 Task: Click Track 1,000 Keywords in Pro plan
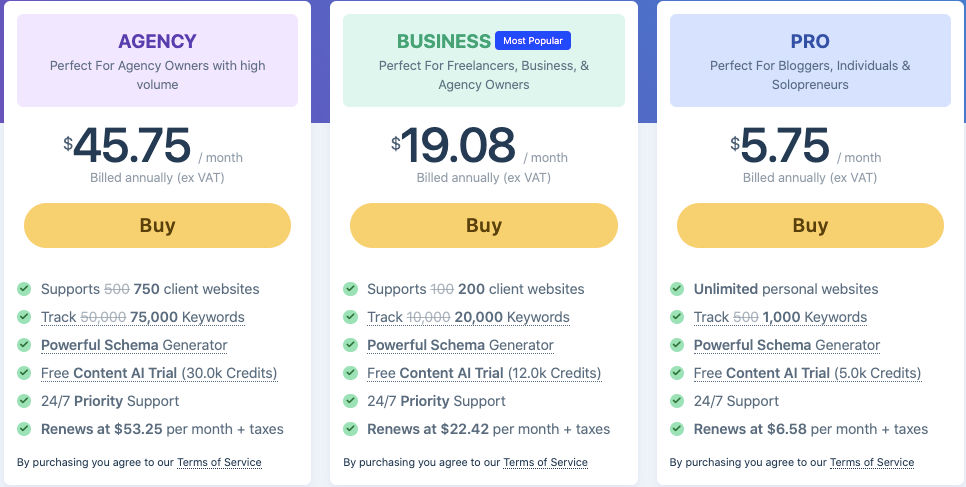(781, 317)
